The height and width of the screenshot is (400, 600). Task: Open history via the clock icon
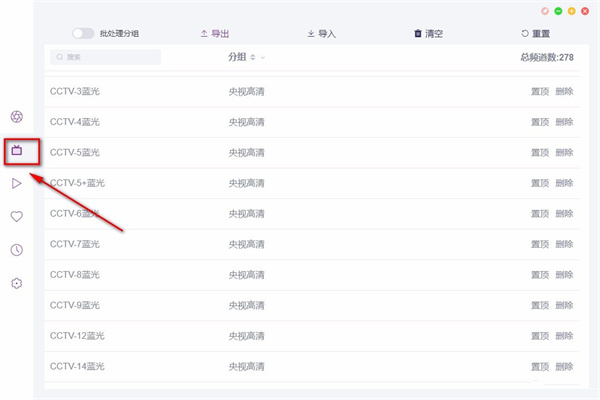point(17,250)
